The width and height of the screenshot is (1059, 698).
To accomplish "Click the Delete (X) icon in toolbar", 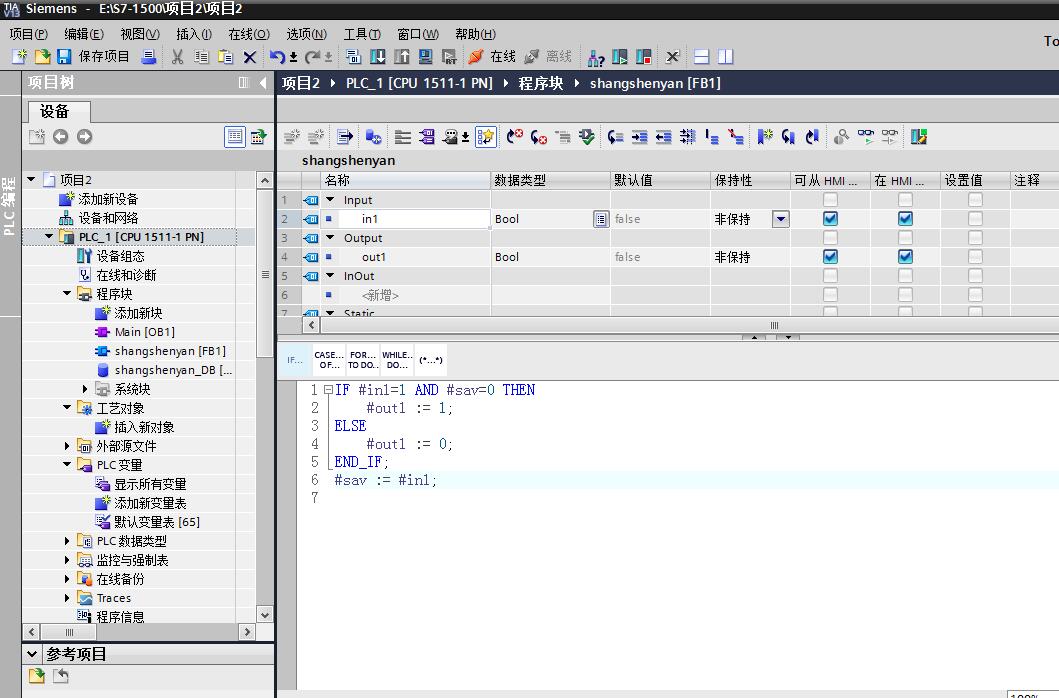I will [250, 57].
